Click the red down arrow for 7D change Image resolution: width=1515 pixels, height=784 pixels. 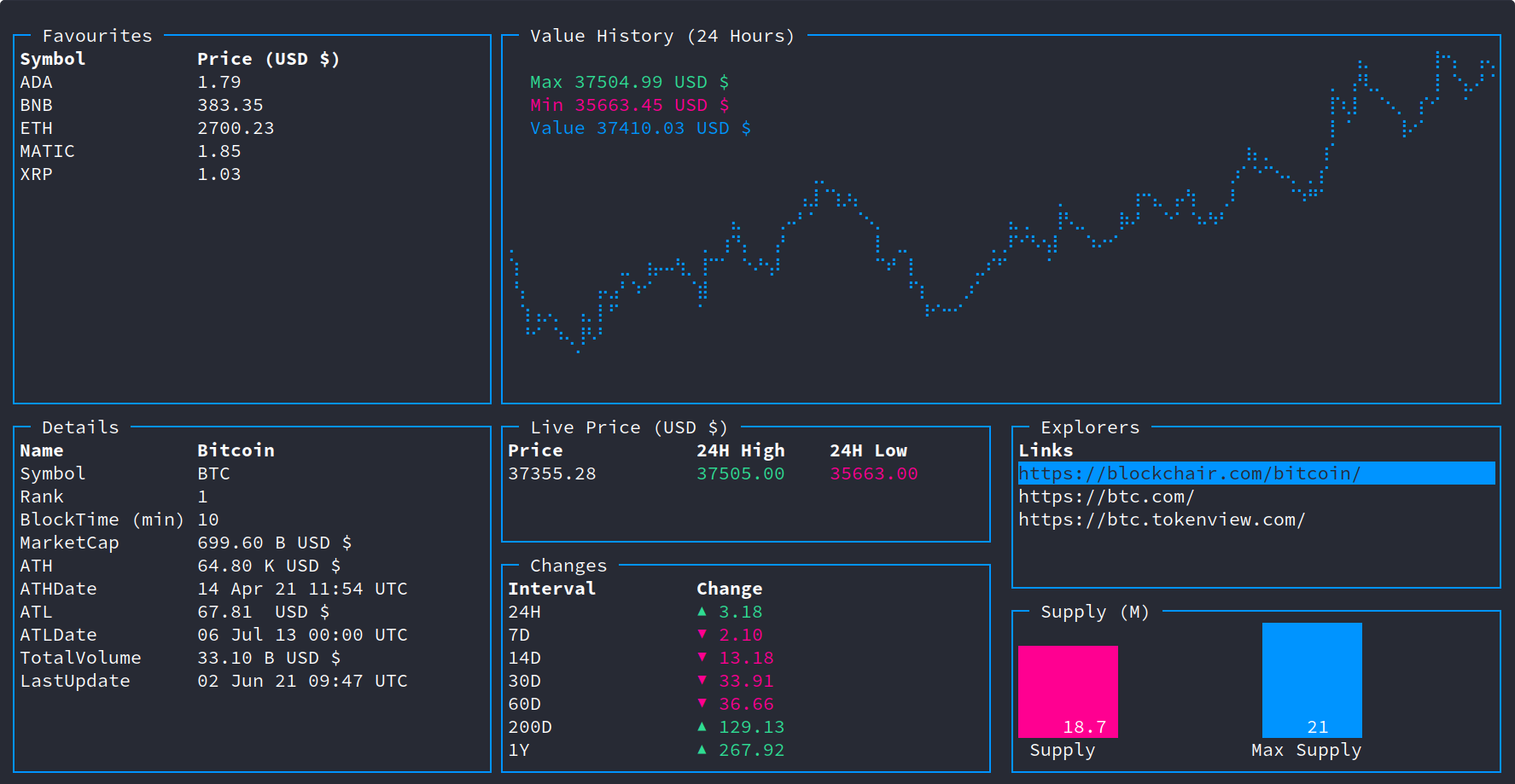[702, 634]
